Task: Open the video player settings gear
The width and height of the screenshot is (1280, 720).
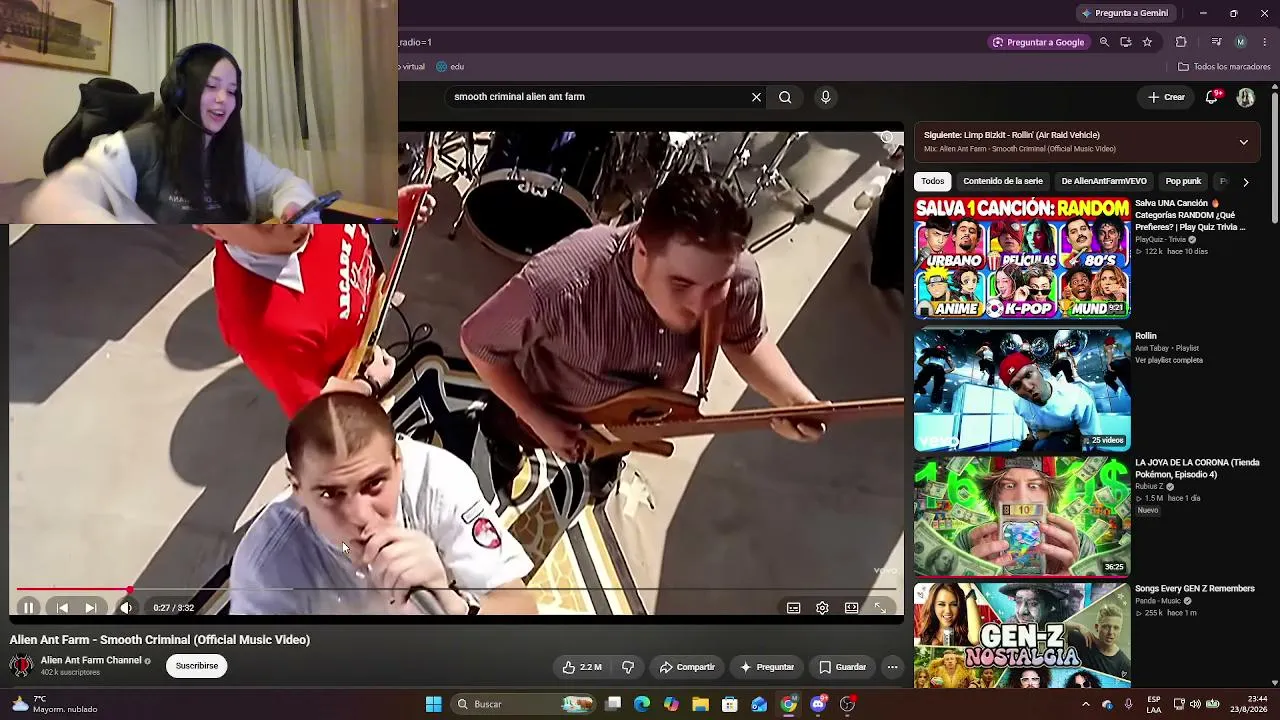Action: [x=822, y=607]
